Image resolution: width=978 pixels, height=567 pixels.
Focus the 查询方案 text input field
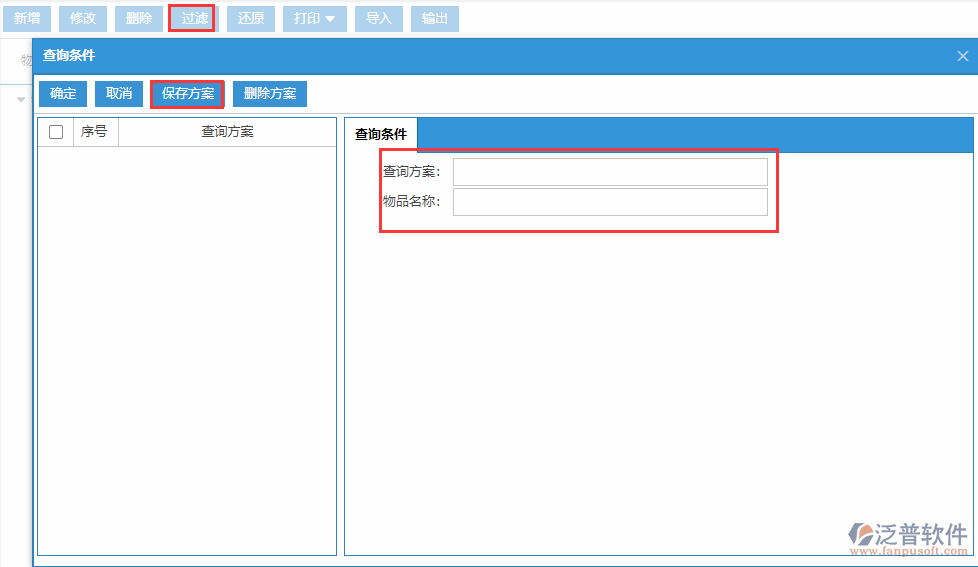(610, 172)
